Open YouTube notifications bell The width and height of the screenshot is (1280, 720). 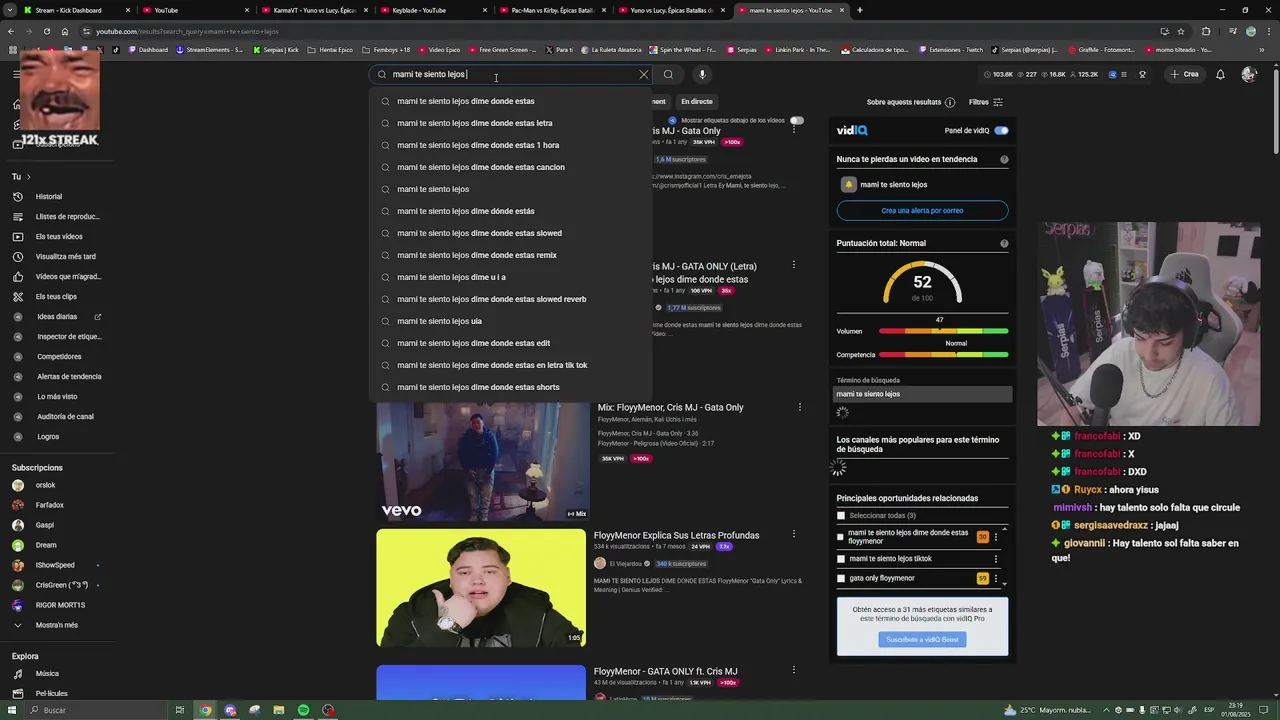click(1220, 74)
